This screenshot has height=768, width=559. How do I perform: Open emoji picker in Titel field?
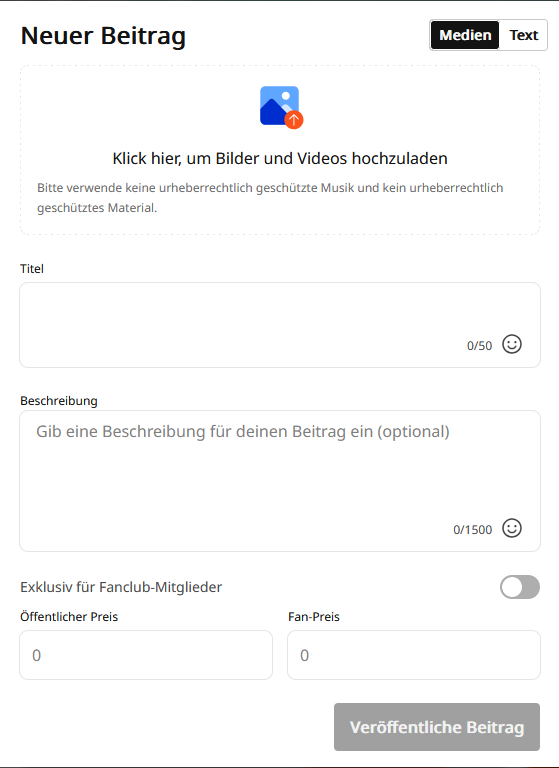click(x=511, y=344)
